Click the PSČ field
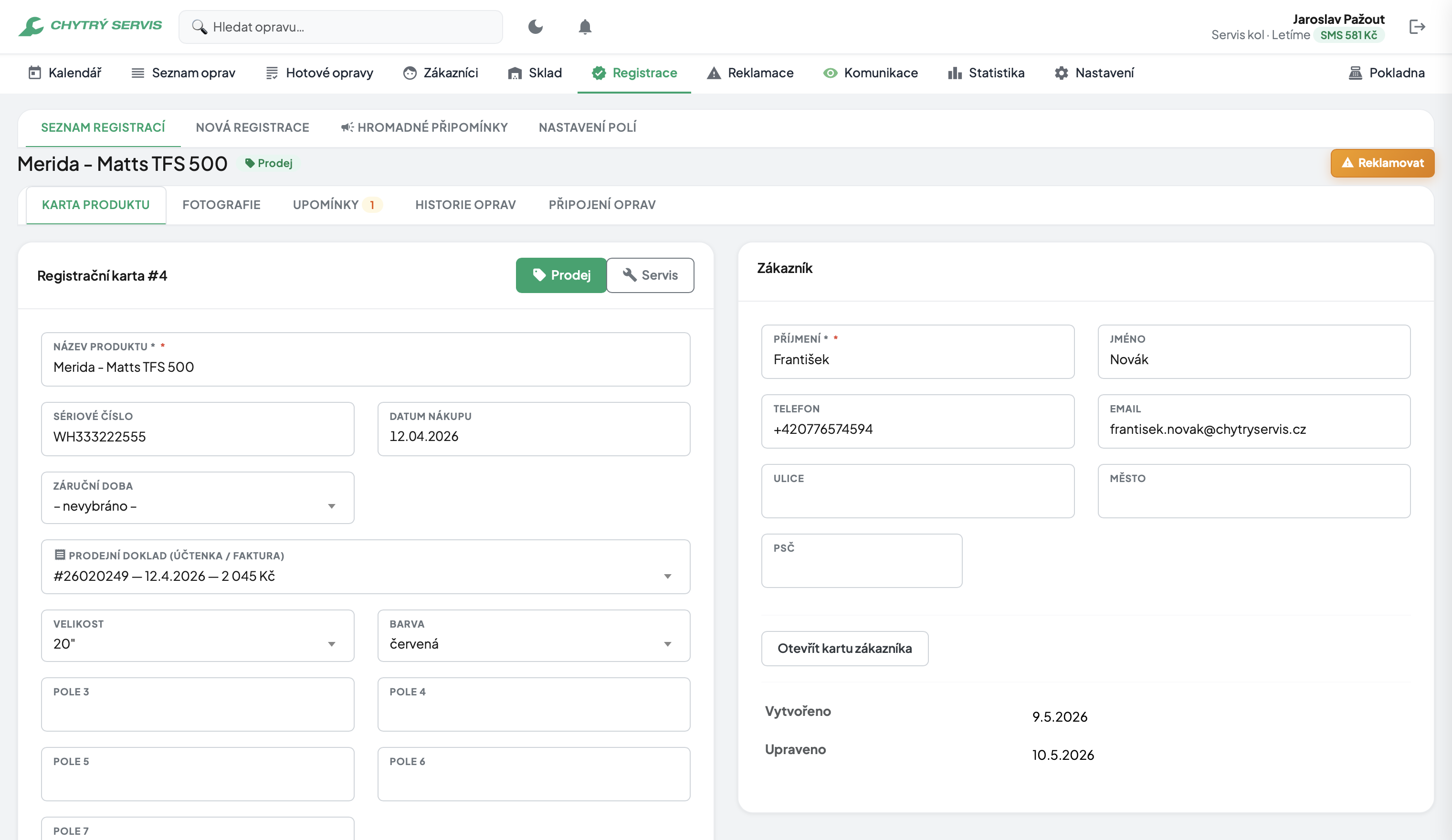 pos(862,561)
